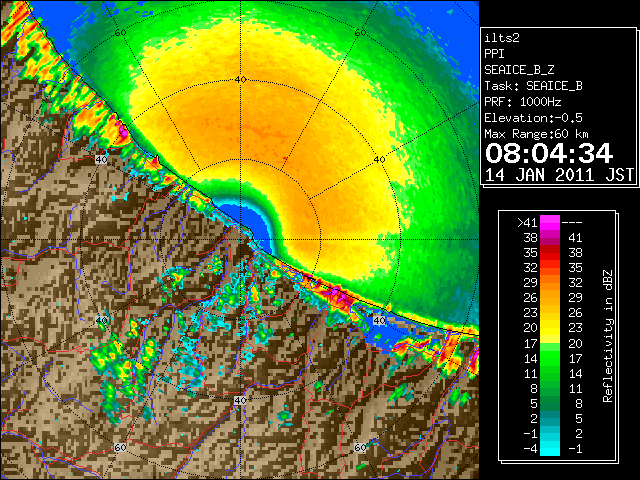Select the '14 JAN 2011 JST' date
Viewport: 640px width, 480px height.
[x=559, y=175]
